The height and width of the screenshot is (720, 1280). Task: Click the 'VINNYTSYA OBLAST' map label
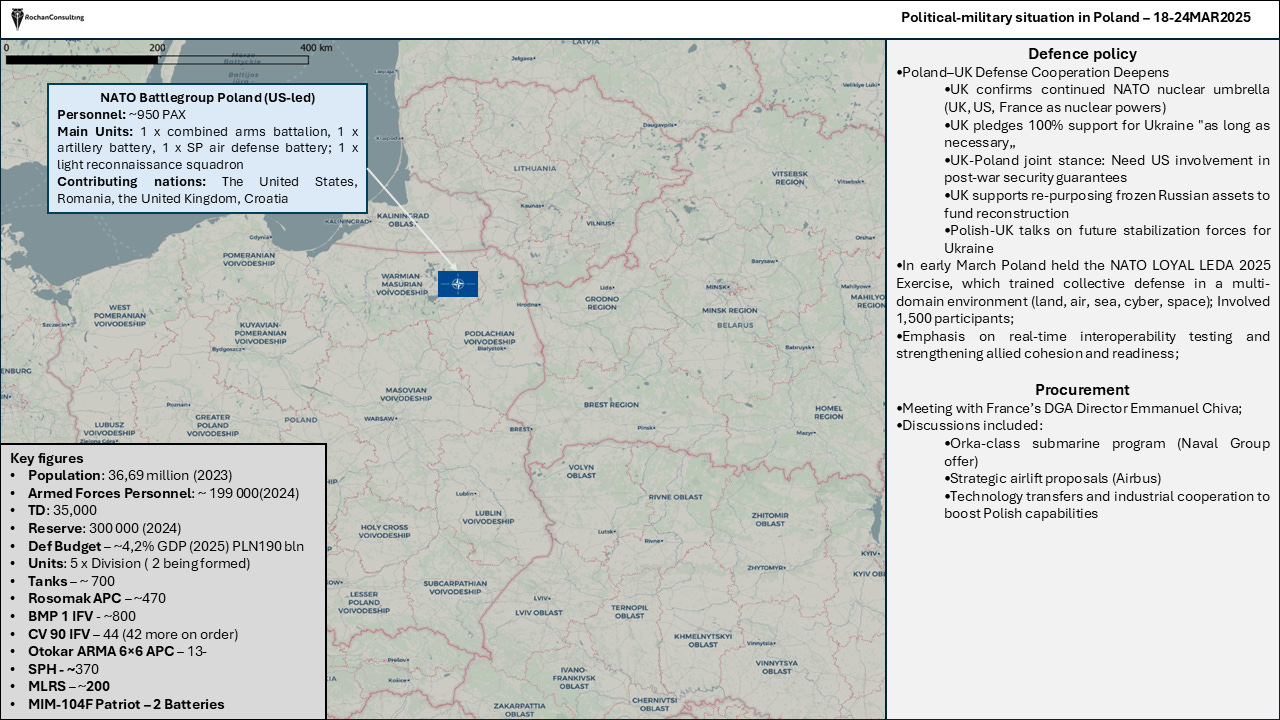click(777, 666)
